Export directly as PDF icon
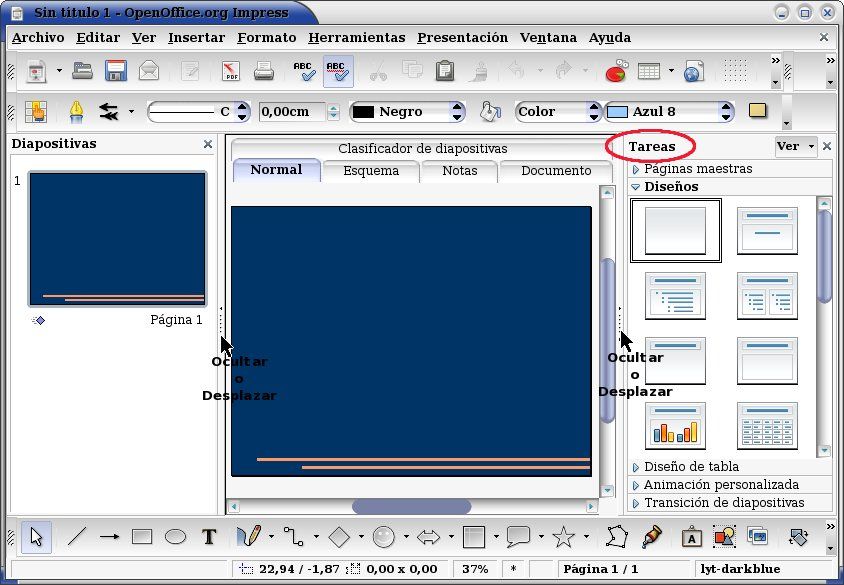 click(231, 71)
